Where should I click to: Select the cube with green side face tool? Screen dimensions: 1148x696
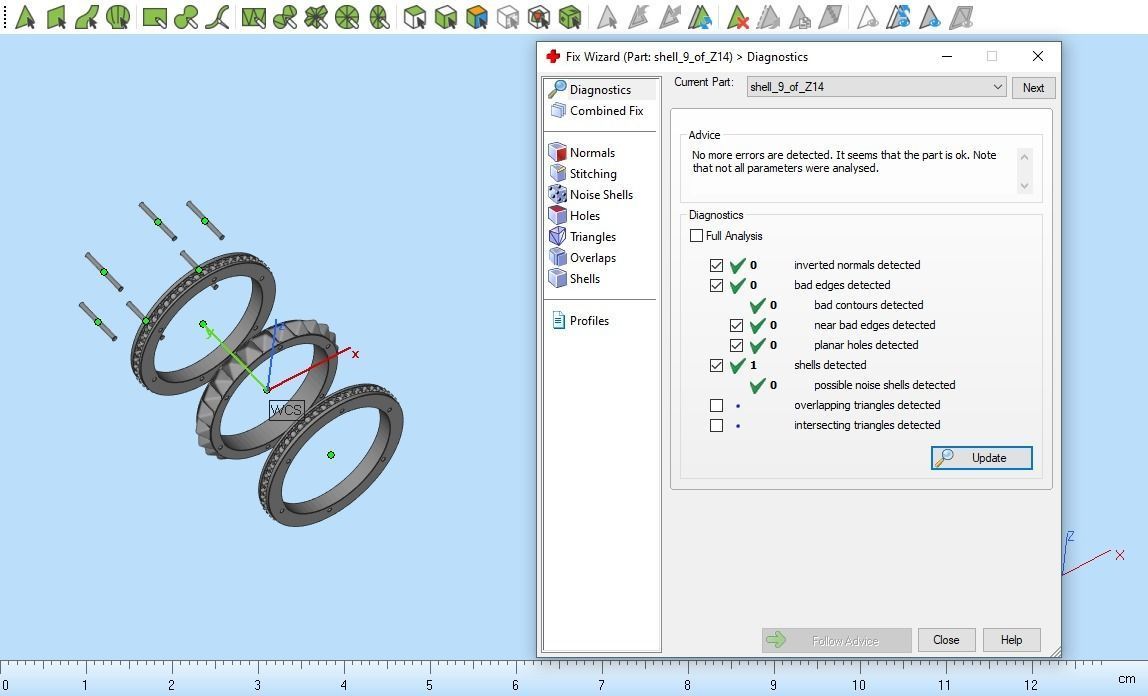click(x=445, y=17)
